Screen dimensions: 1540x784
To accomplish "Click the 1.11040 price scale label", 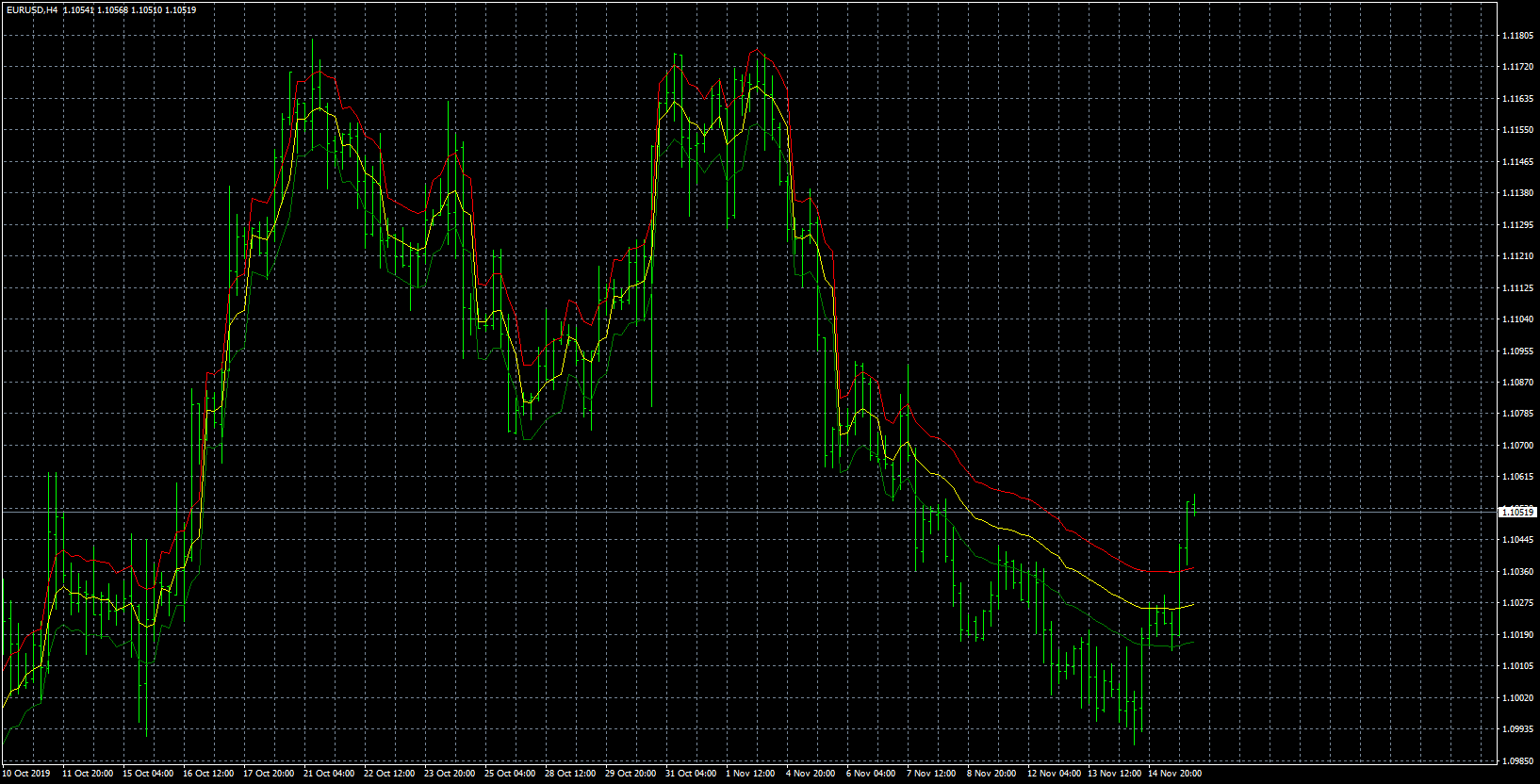I will pos(1516,319).
